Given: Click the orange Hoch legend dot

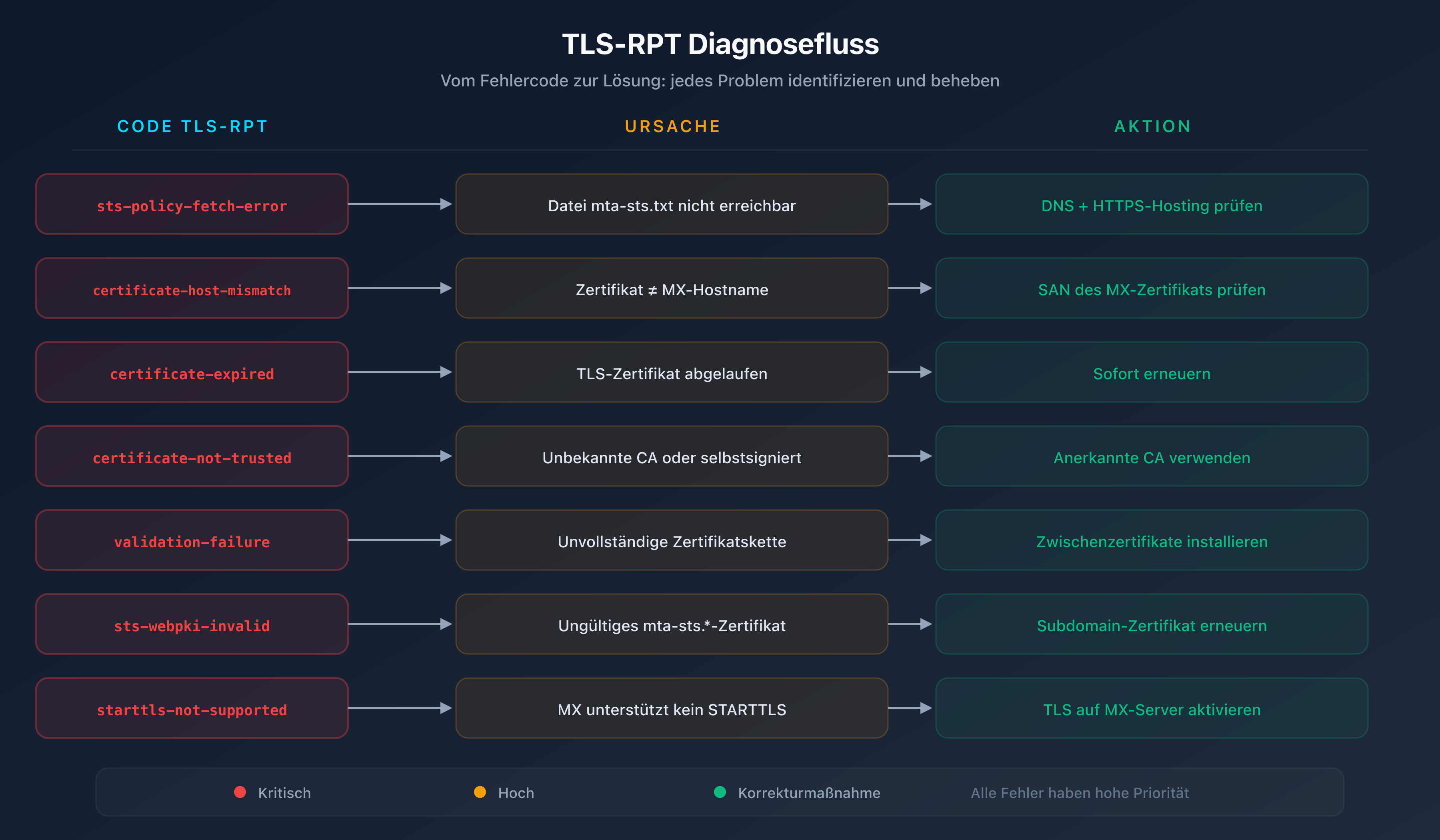Looking at the screenshot, I should coord(480,792).
